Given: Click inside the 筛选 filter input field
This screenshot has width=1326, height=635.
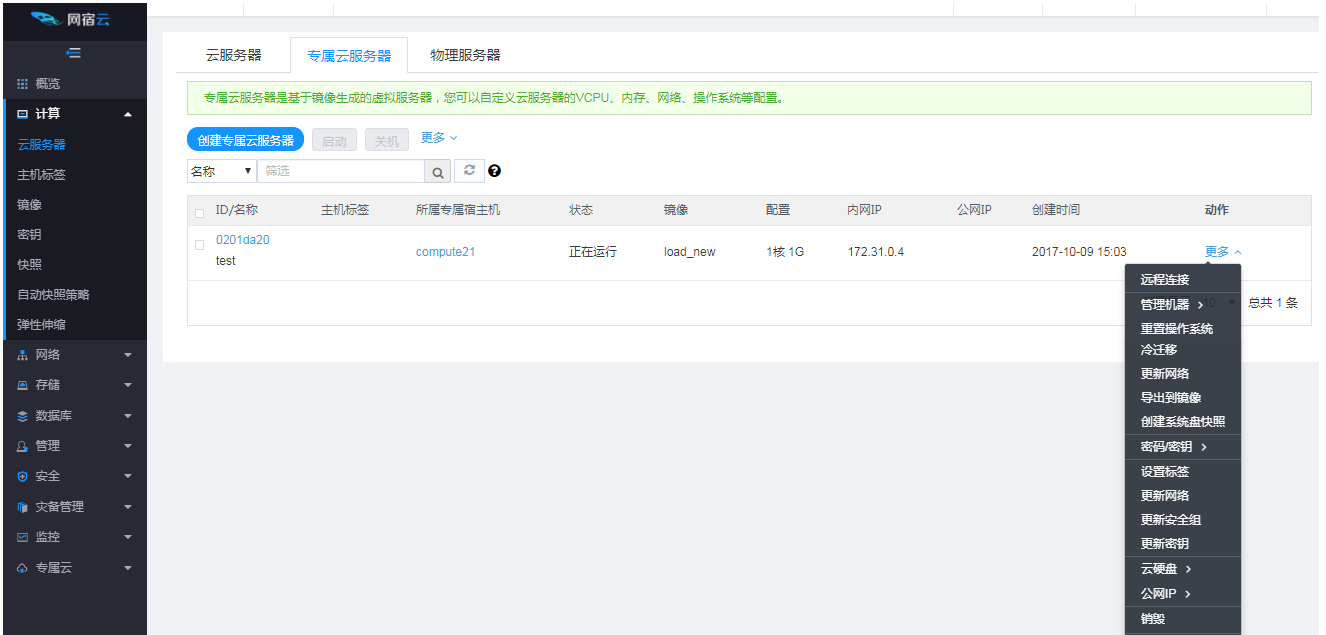Looking at the screenshot, I should [x=340, y=170].
